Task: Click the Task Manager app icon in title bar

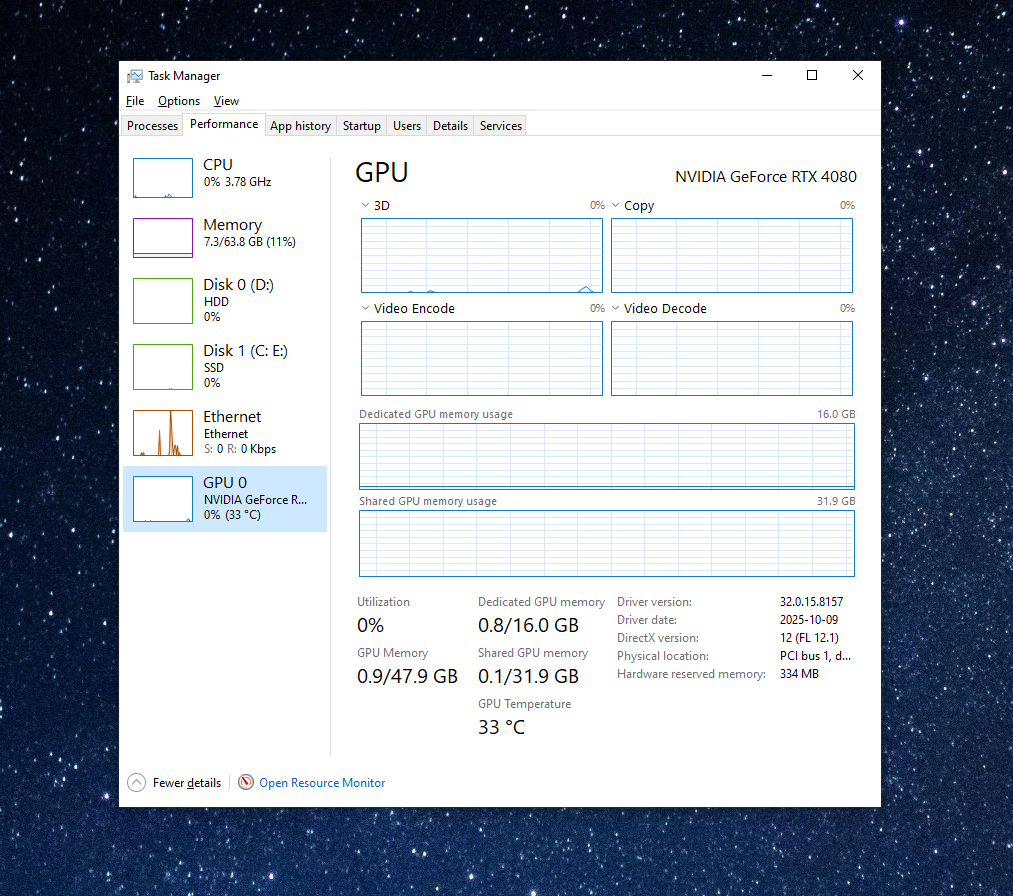Action: coord(135,76)
